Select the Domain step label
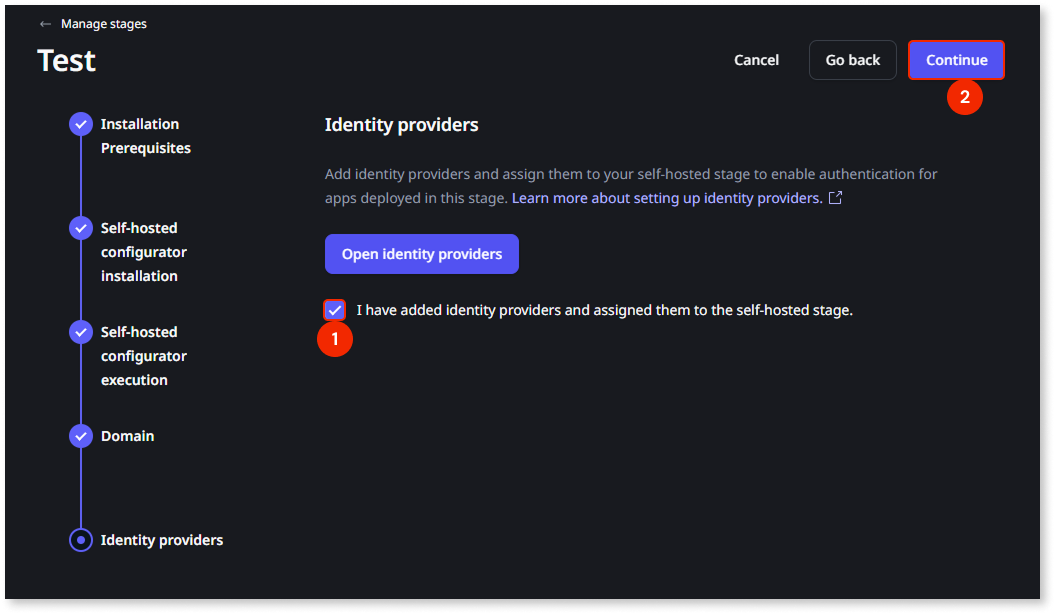 [128, 436]
